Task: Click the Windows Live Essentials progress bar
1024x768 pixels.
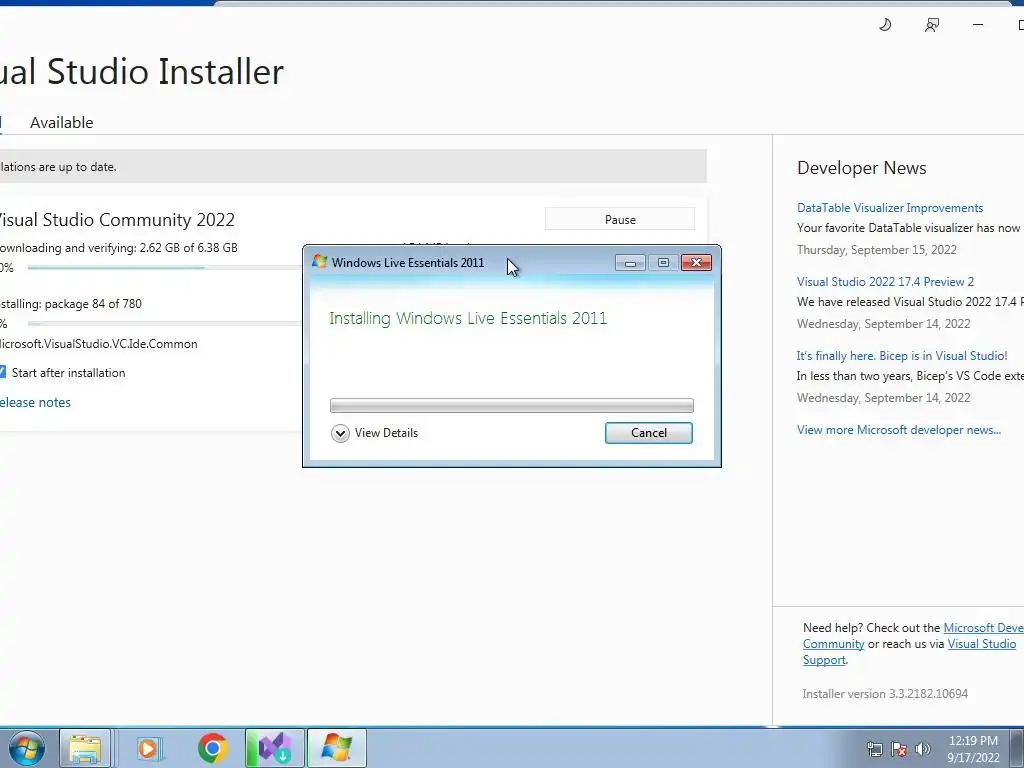Action: (512, 406)
